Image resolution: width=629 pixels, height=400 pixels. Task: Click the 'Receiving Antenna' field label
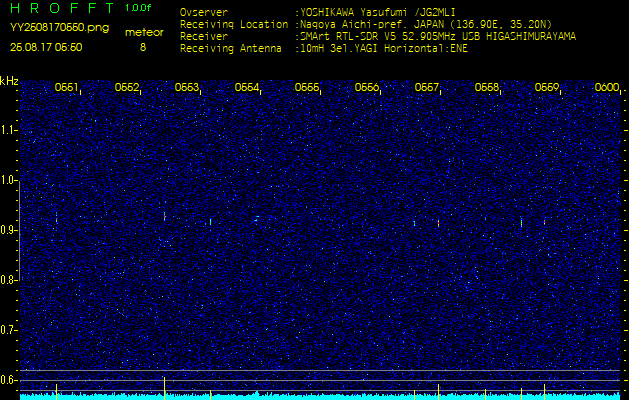pos(231,49)
